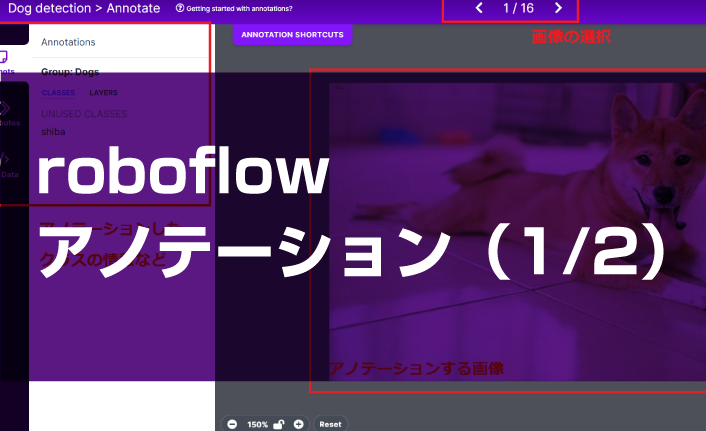The height and width of the screenshot is (431, 706).
Task: Click the Unused Classes heading
Action: click(84, 114)
